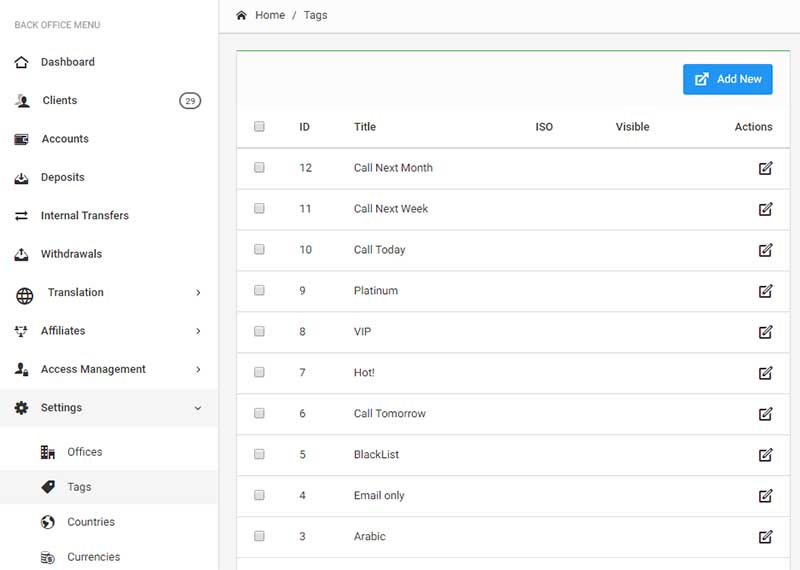Click the edit icon for Arabic tag
This screenshot has width=800, height=570.
pyautogui.click(x=765, y=537)
